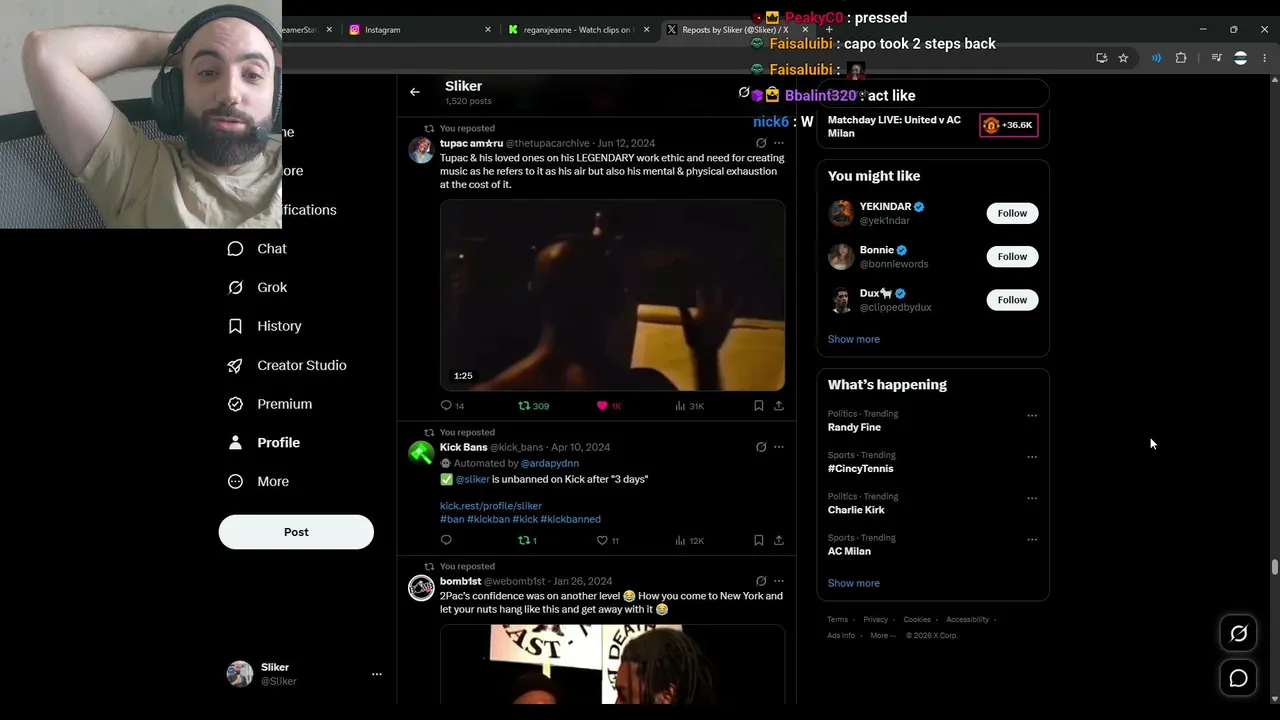The image size is (1280, 720).
Task: Close the reganxjeanne Kick clips tab
Action: click(x=646, y=30)
